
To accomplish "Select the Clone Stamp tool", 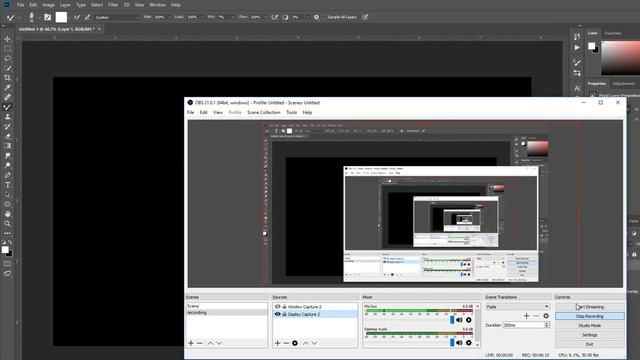I will (x=7, y=117).
